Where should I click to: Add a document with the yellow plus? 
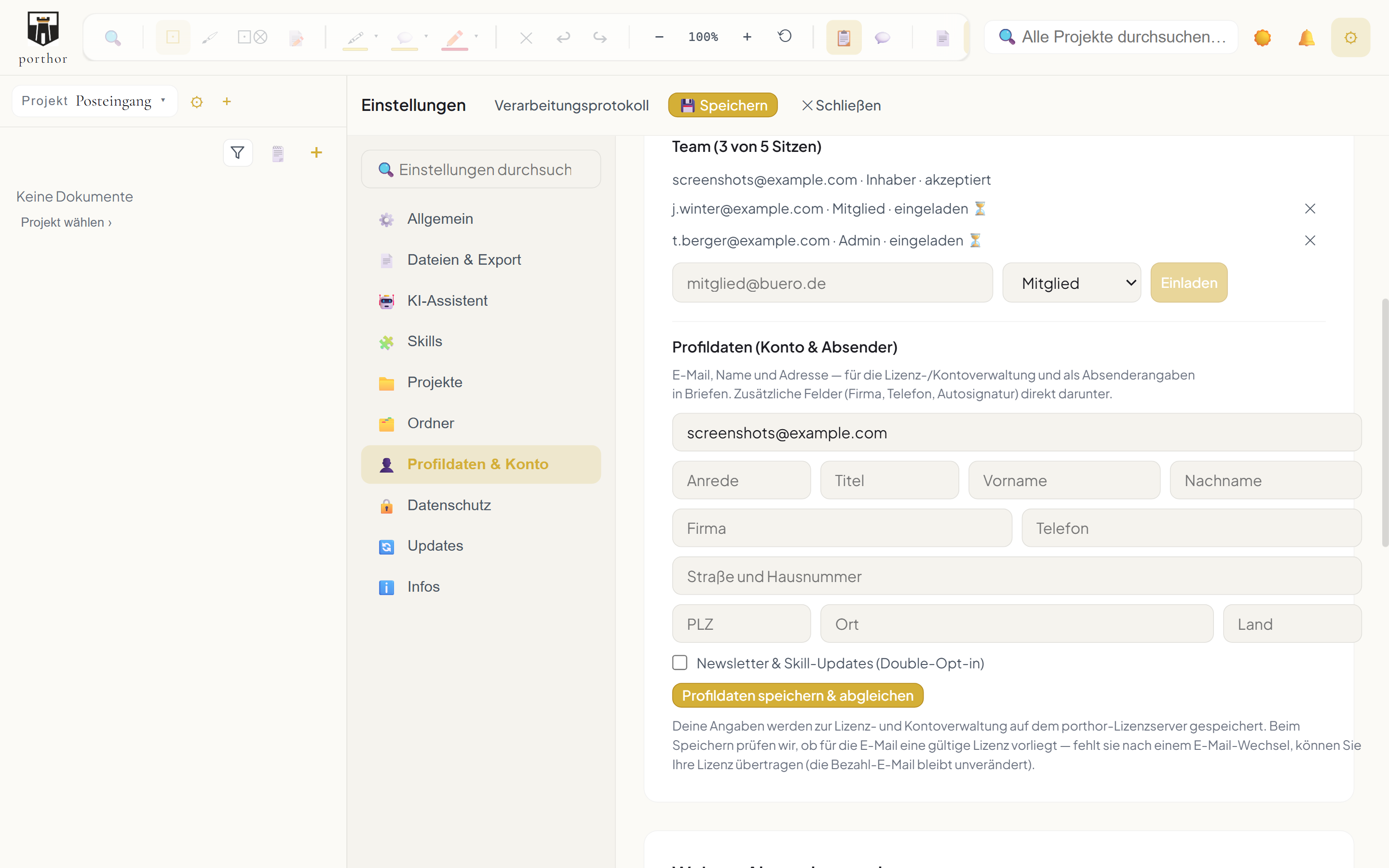pyautogui.click(x=316, y=152)
